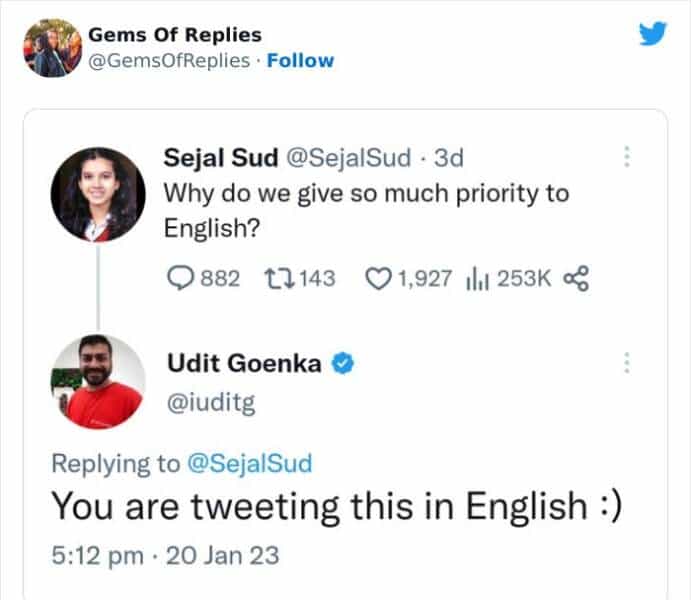691x600 pixels.
Task: Open Udit Goenka's profile avatar
Action: [98, 381]
